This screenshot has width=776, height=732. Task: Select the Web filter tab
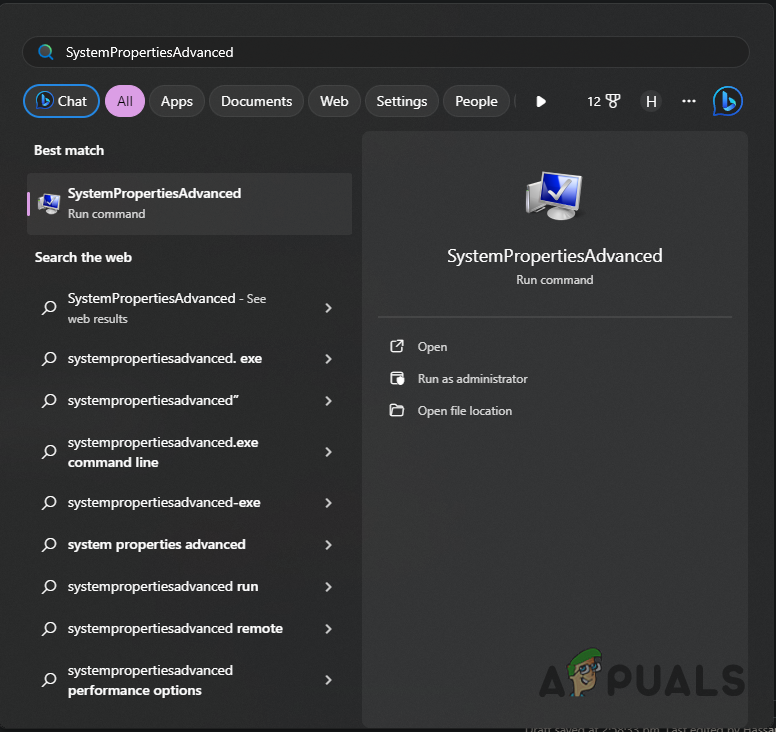point(334,101)
